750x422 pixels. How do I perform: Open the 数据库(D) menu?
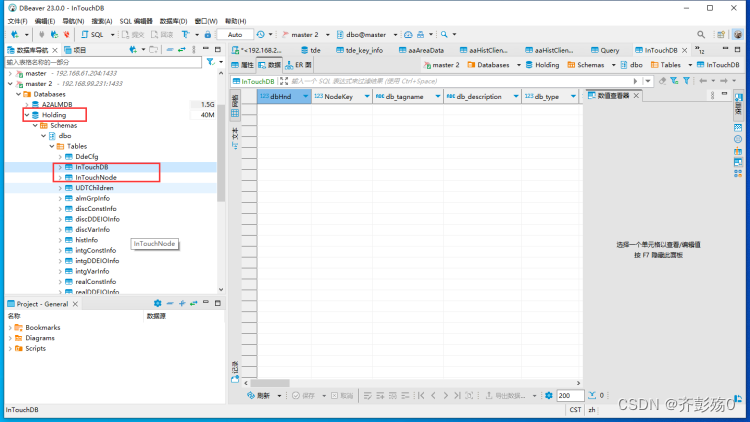pos(173,21)
